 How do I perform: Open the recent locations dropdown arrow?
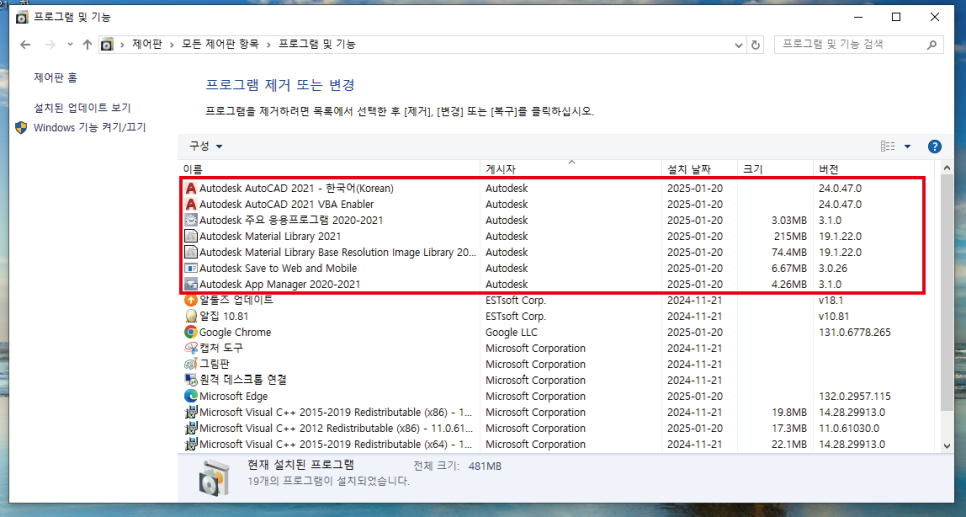pos(70,44)
